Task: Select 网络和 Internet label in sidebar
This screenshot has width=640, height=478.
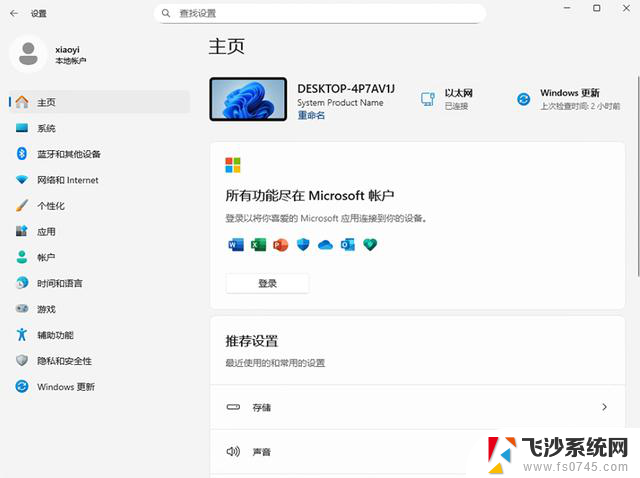Action: (x=68, y=180)
